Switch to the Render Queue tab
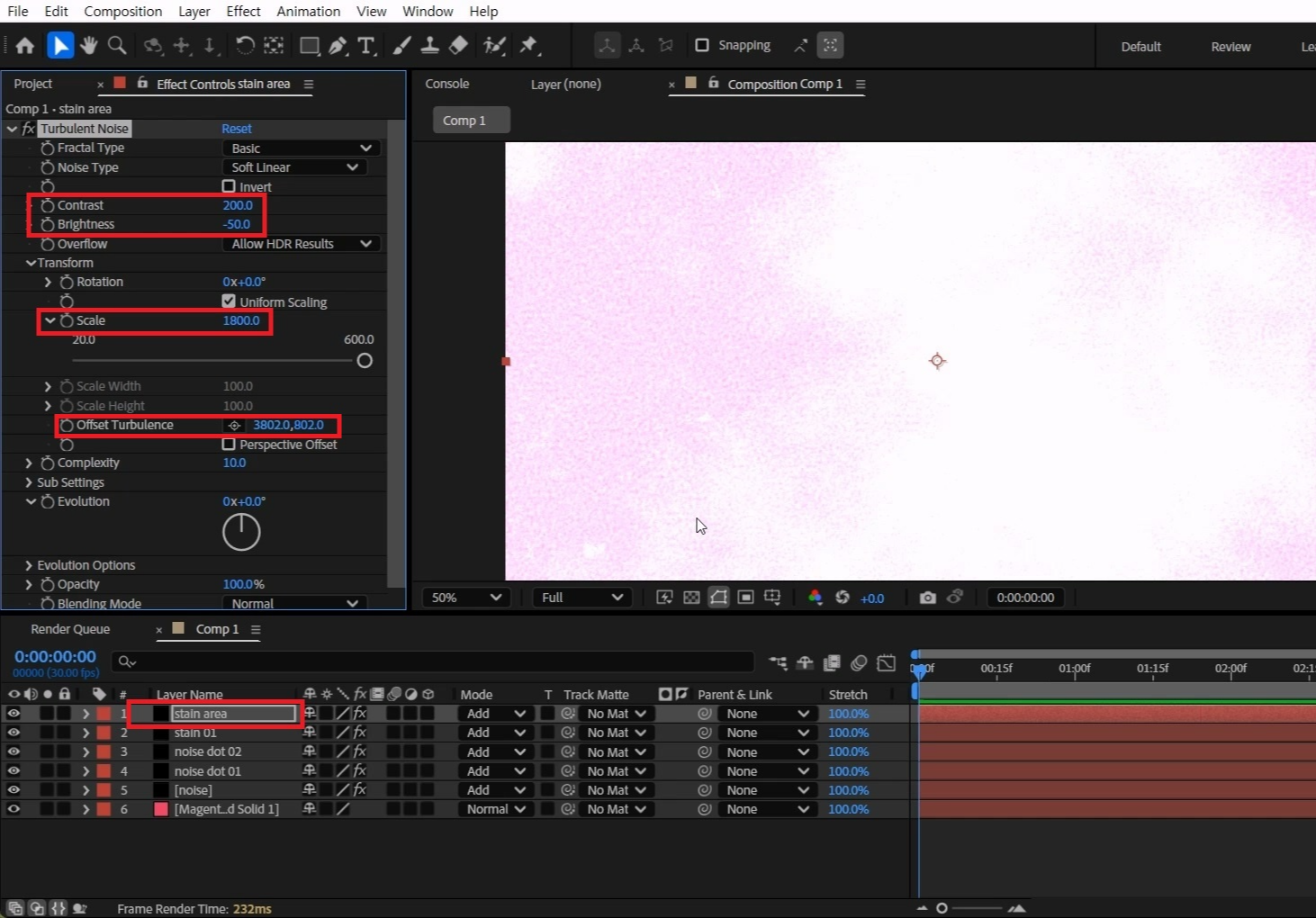 [x=70, y=629]
